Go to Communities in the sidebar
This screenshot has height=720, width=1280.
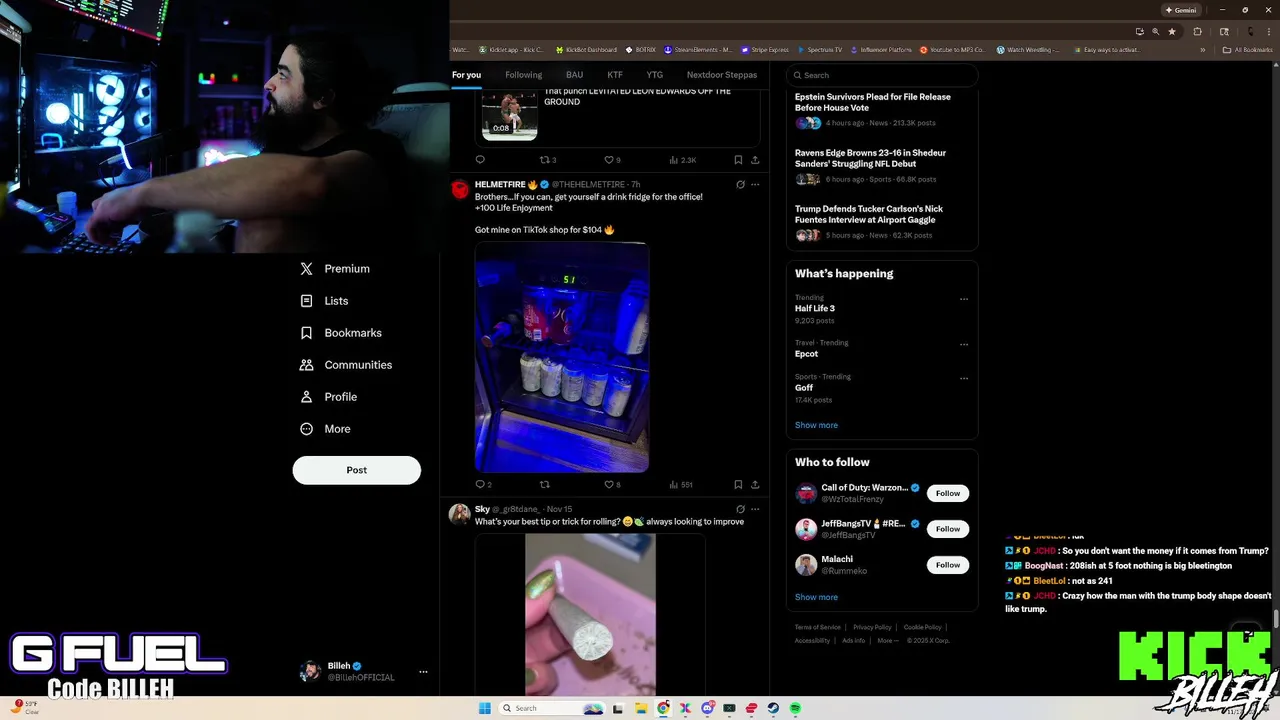click(346, 365)
